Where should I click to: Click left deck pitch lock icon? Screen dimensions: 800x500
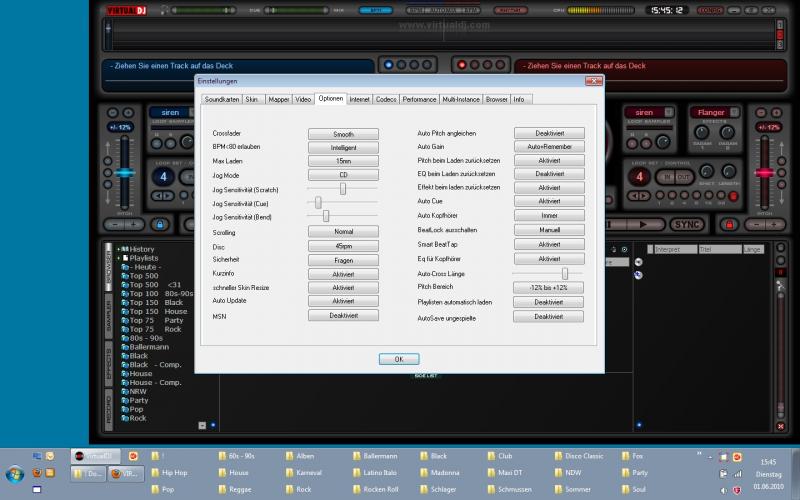pyautogui.click(x=160, y=224)
